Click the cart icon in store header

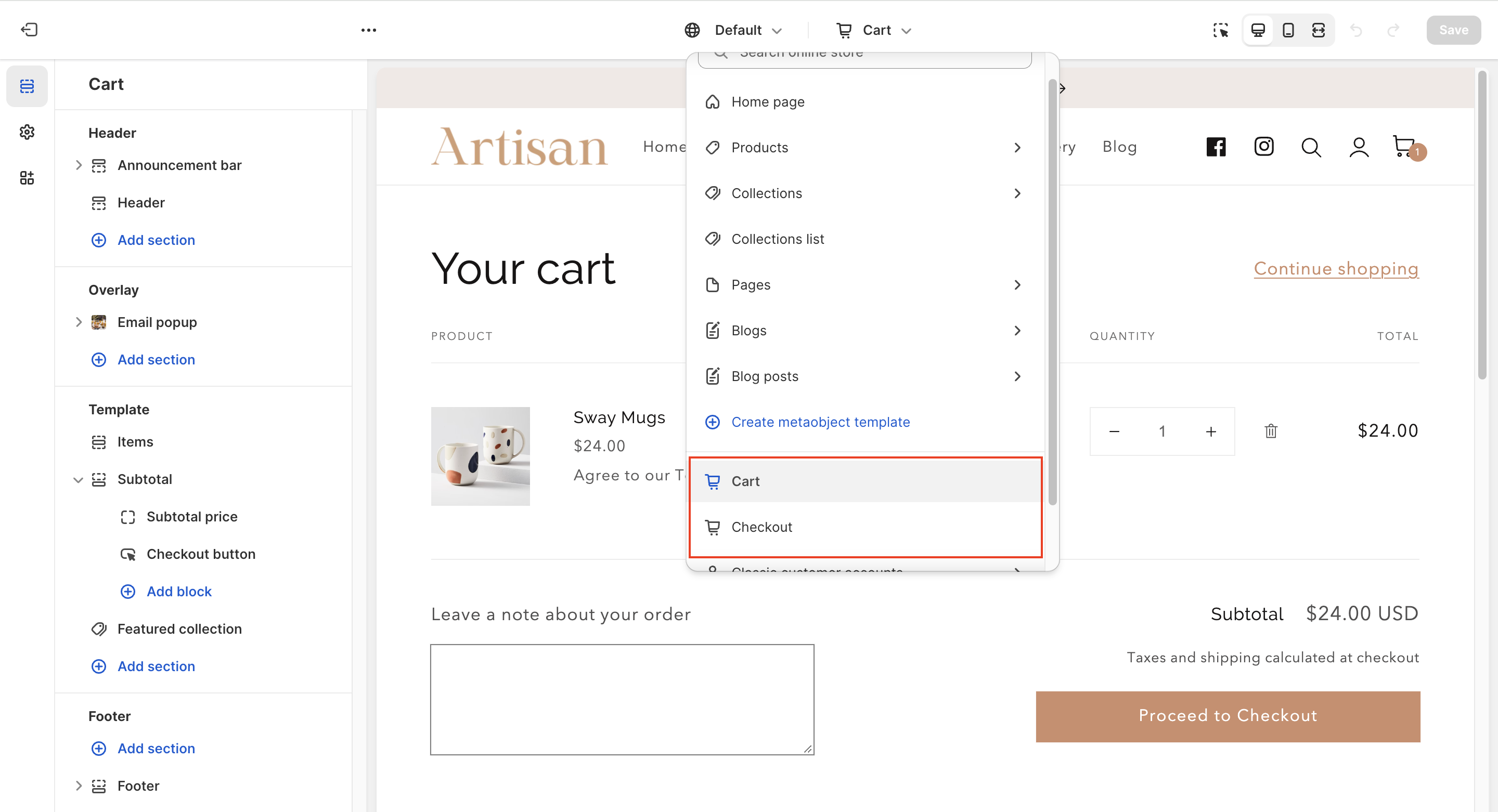1405,147
